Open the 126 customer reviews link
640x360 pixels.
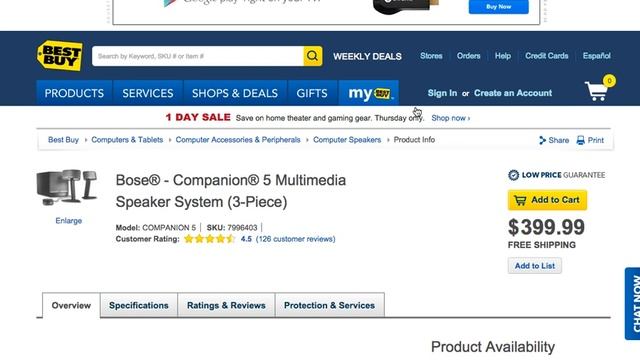296,239
